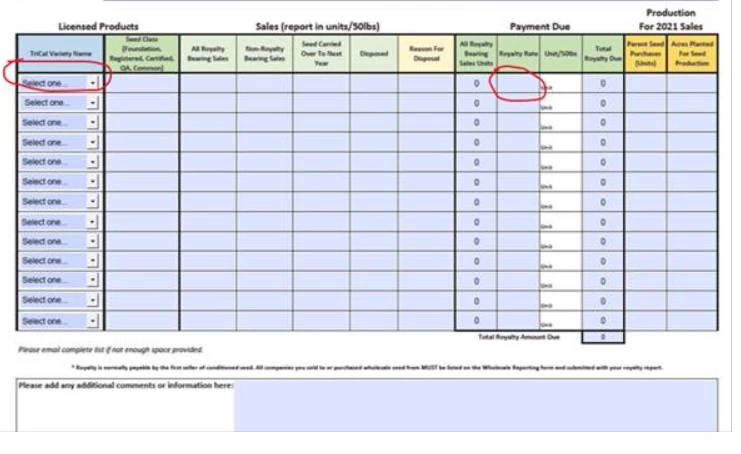Click the Licensed Products section title
This screenshot has height=454, width=741.
[x=98, y=26]
